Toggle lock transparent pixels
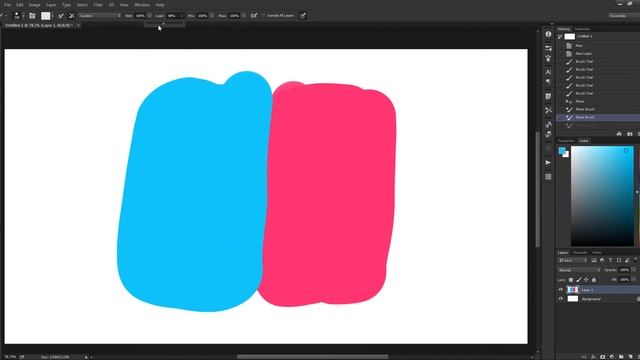Screen dimensions: 640x360 pyautogui.click(x=571, y=280)
